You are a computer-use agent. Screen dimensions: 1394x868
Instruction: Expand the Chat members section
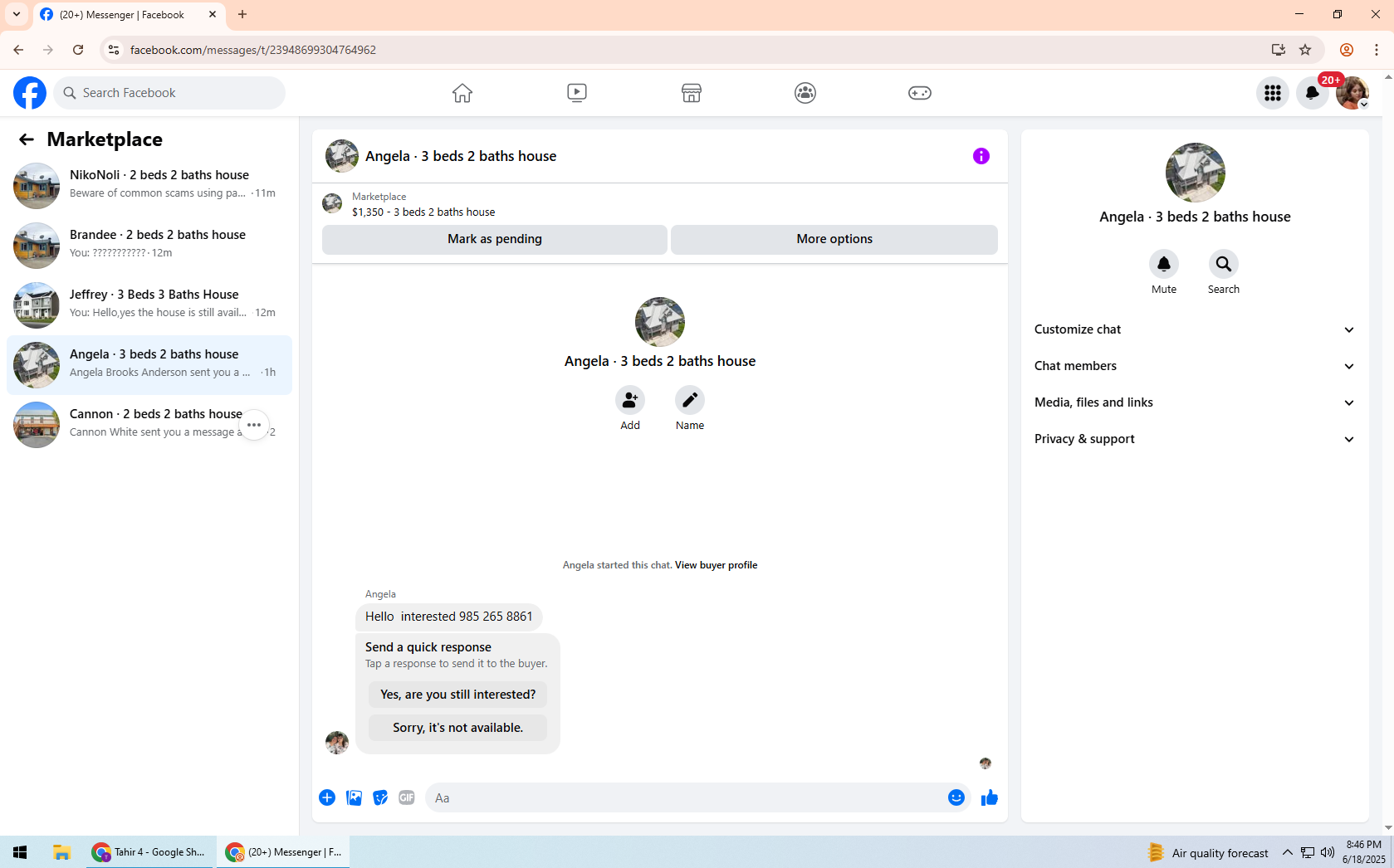[x=1196, y=366]
